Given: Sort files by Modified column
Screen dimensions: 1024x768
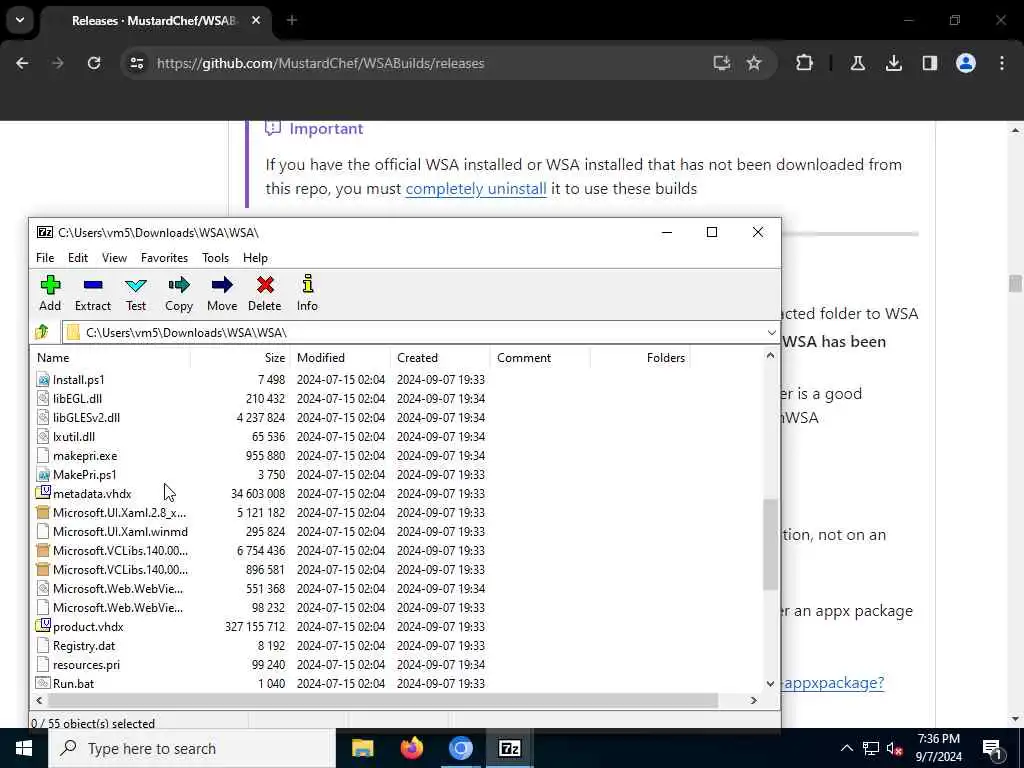Looking at the screenshot, I should [341, 358].
